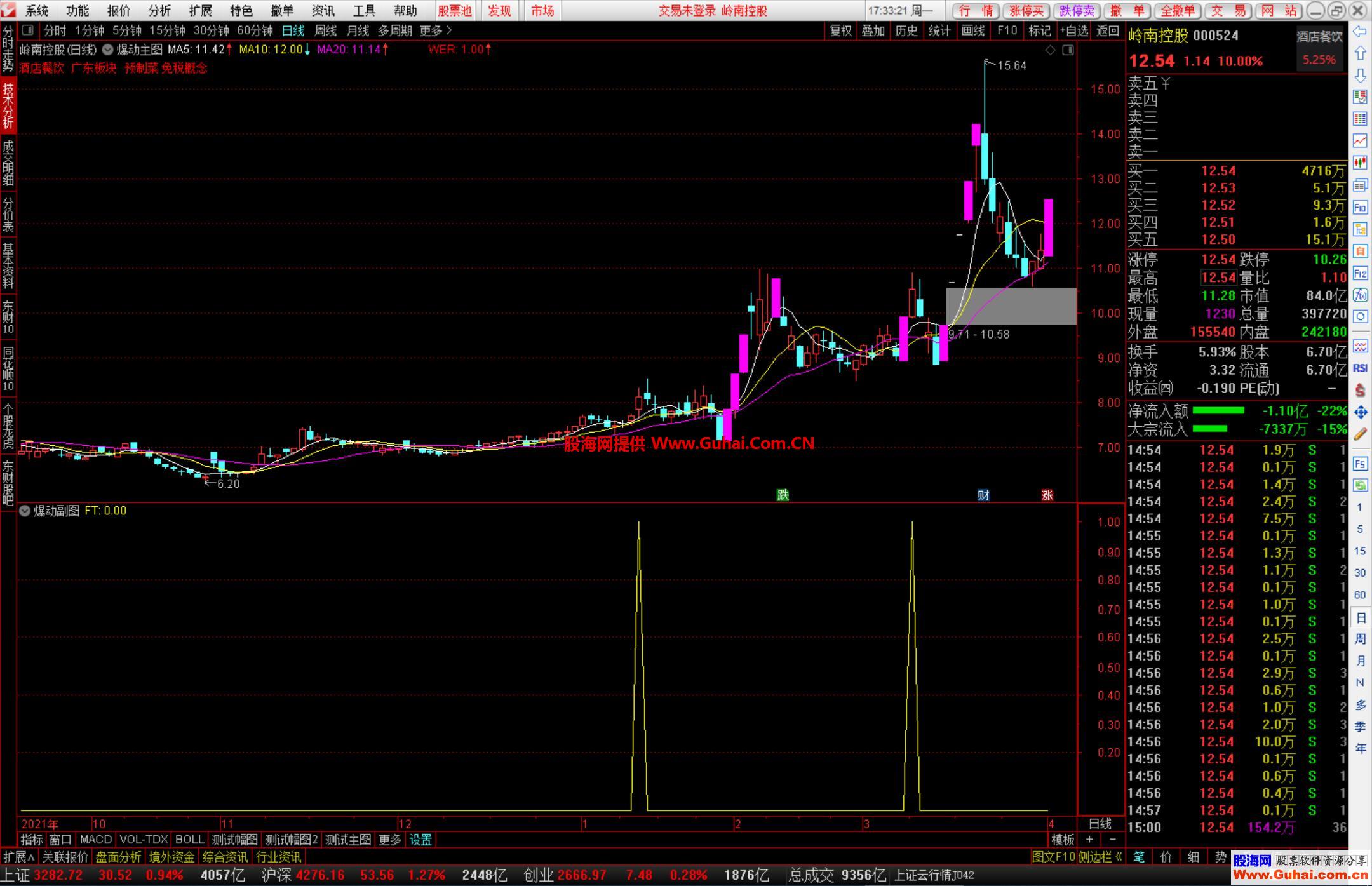Viewport: 1372px width, 886px height.
Task: Click the FS icon in right toolbar
Action: tap(1360, 464)
